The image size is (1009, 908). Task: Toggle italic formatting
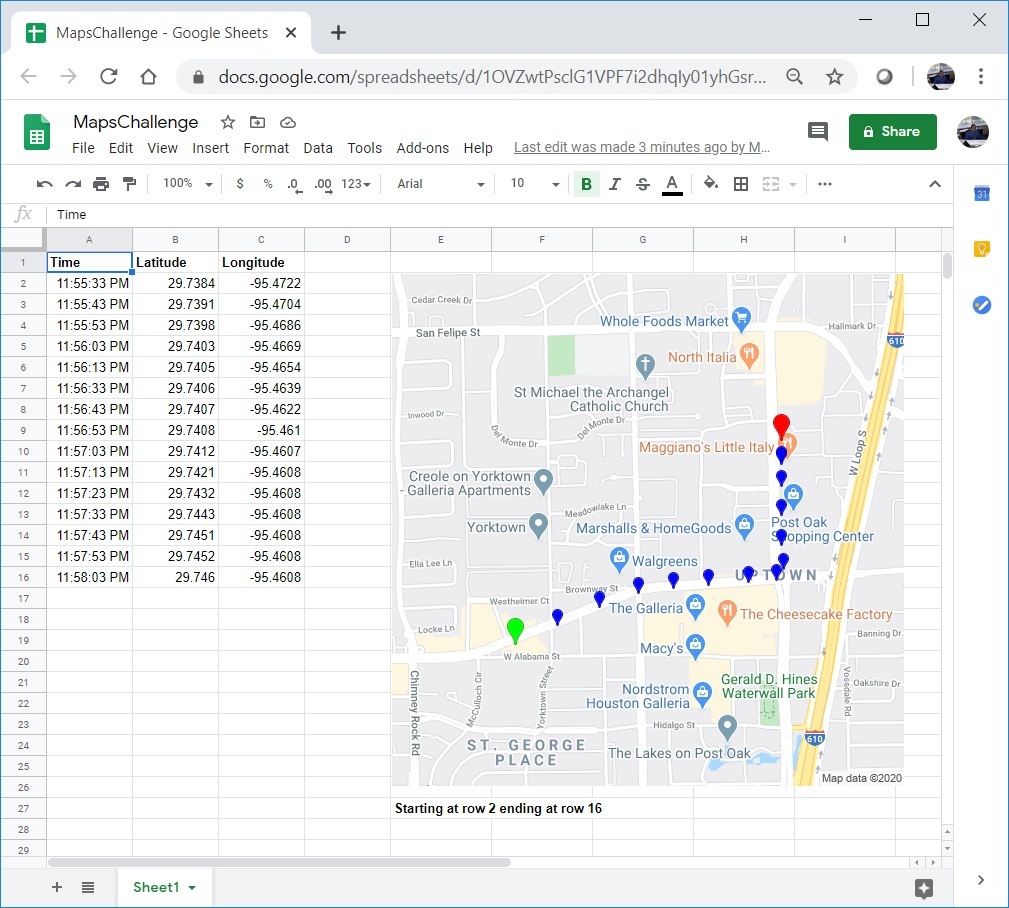point(615,184)
